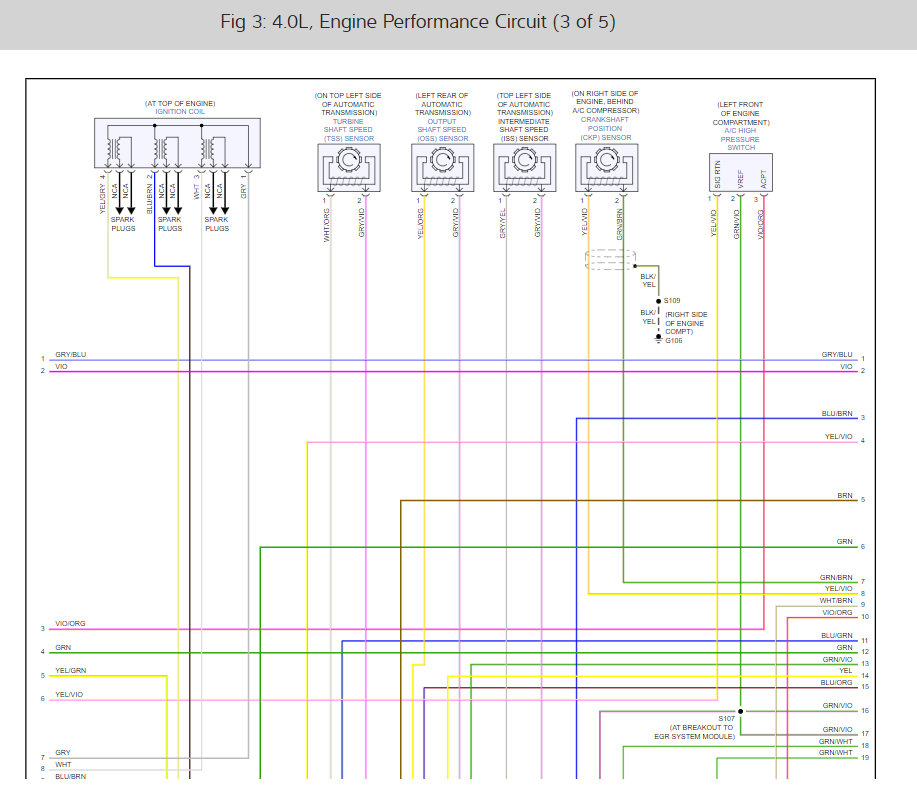
Task: Click the G106 ground label
Action: pos(674,340)
